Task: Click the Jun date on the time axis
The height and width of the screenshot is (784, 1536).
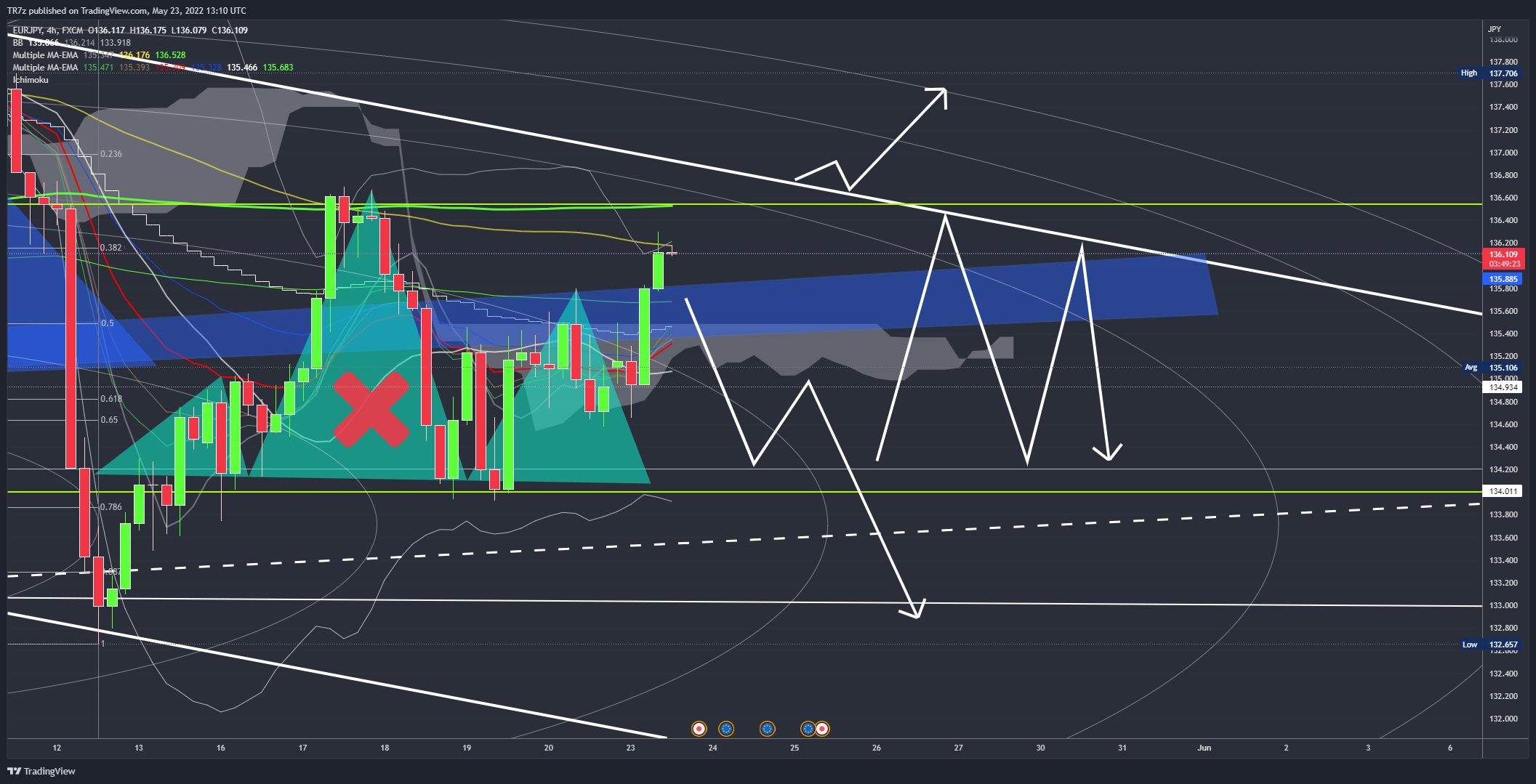Action: tap(1205, 748)
